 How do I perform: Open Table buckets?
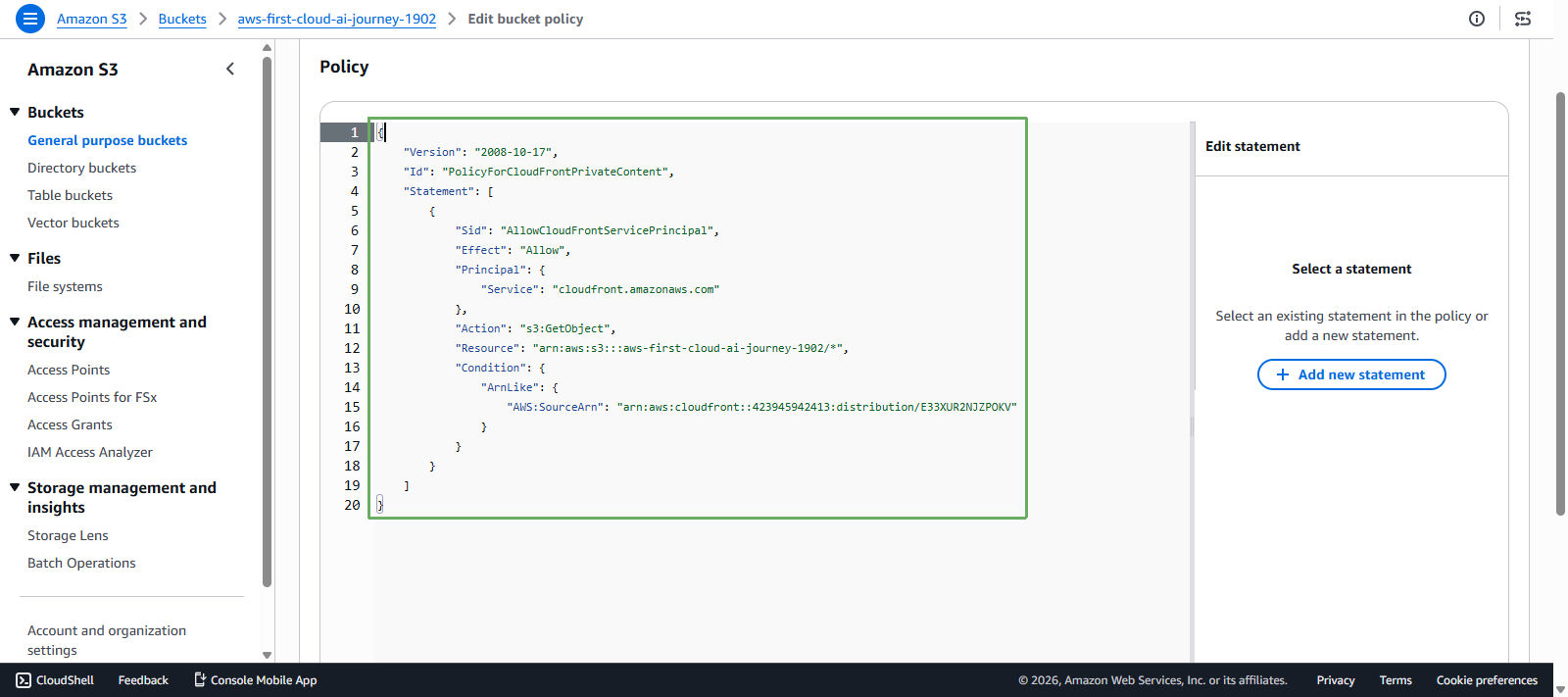pos(71,195)
